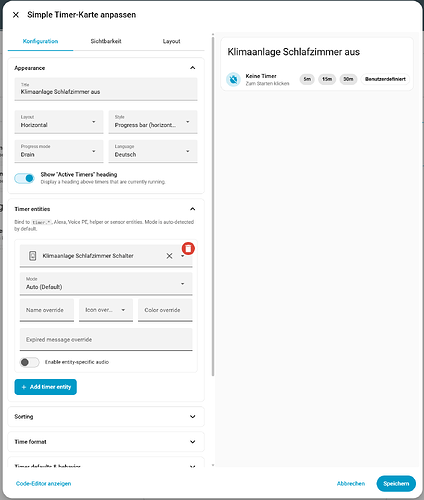424x500 pixels.
Task: Delete the timer entity with trash icon
Action: click(x=188, y=249)
